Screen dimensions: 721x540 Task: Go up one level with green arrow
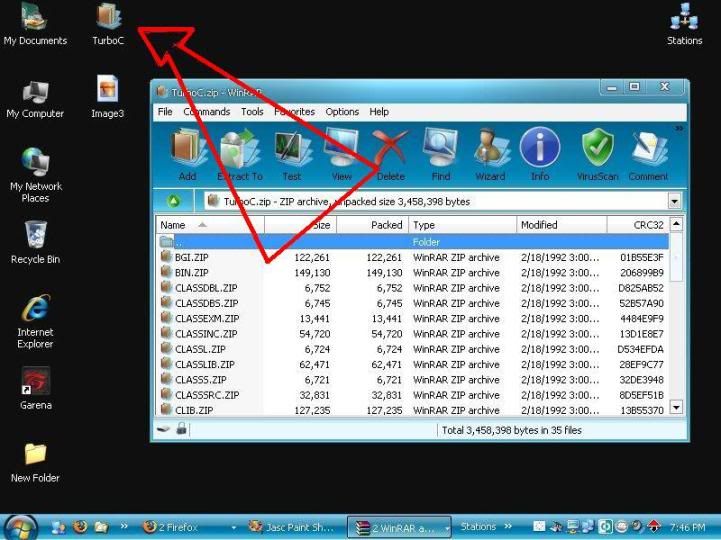point(174,201)
